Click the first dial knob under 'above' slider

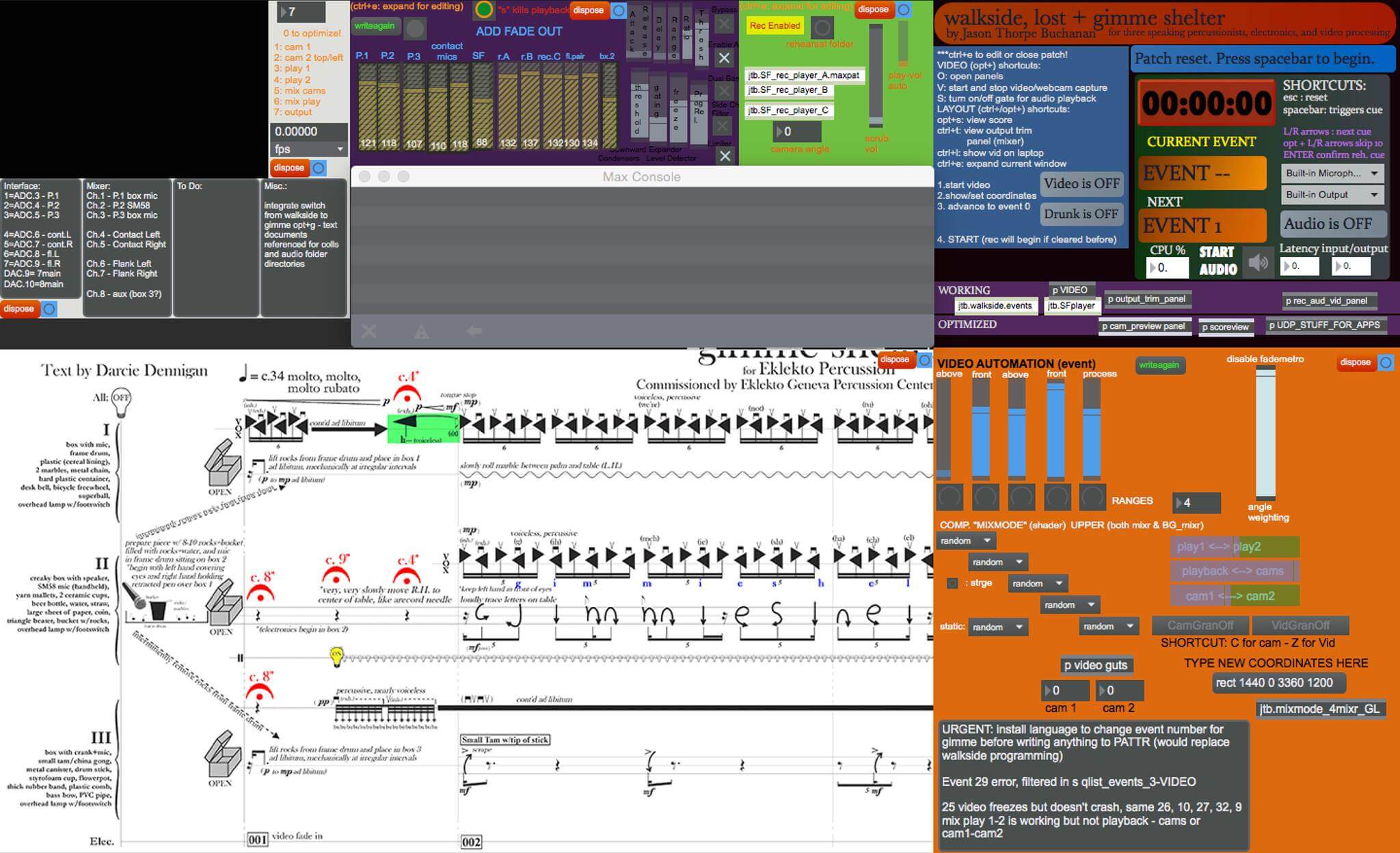pyautogui.click(x=949, y=497)
